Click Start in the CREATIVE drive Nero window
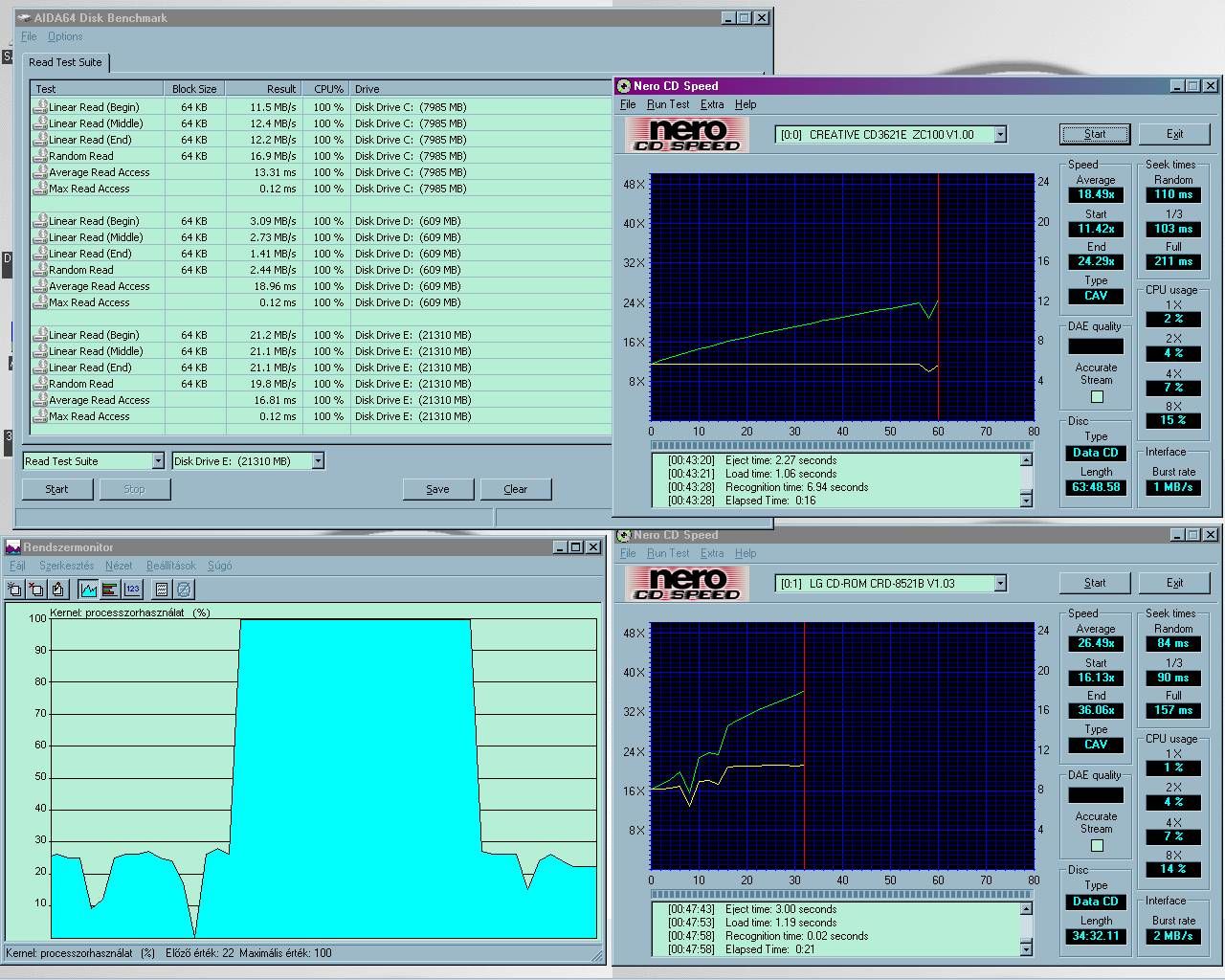Viewport: 1225px width, 980px height. point(1095,134)
